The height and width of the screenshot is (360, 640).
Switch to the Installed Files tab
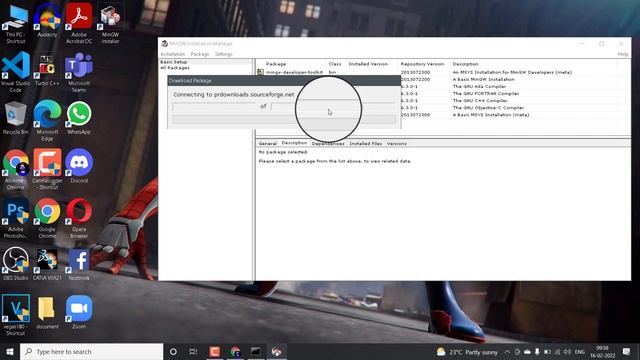coord(366,143)
